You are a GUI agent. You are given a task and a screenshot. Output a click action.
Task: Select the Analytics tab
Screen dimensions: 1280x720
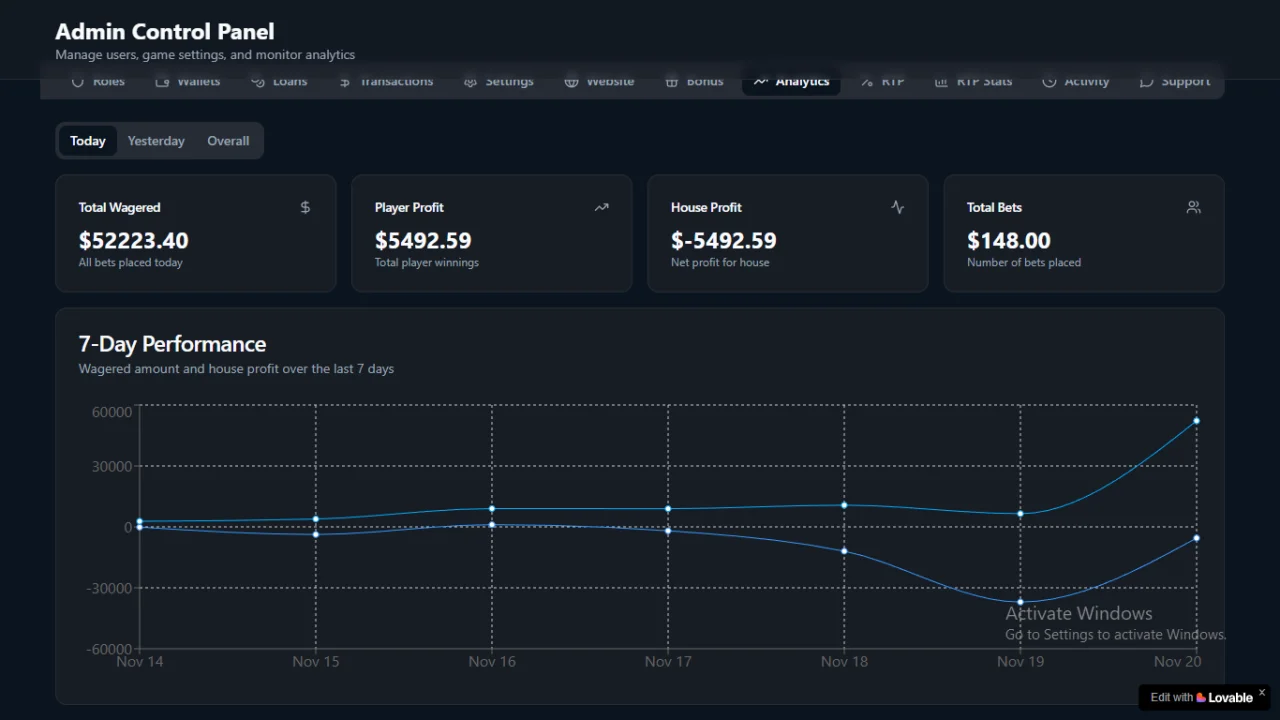(x=791, y=82)
